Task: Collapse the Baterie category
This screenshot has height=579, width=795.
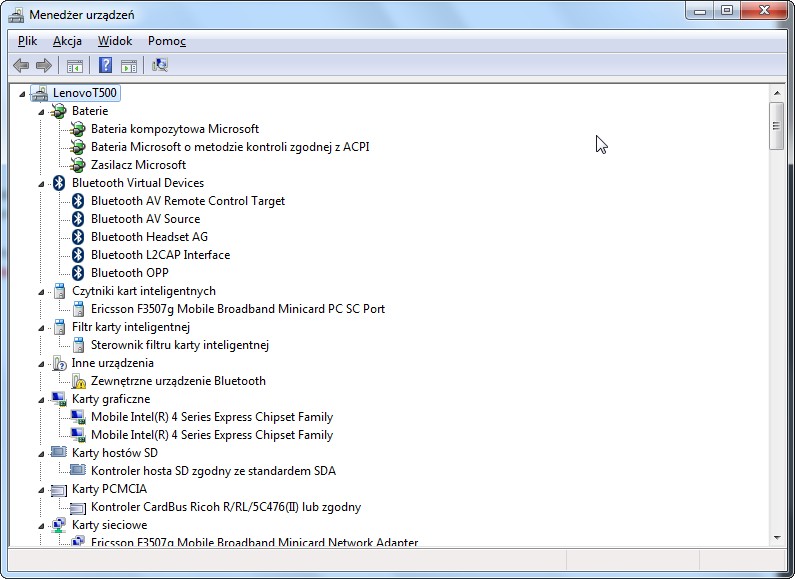Action: pos(42,112)
